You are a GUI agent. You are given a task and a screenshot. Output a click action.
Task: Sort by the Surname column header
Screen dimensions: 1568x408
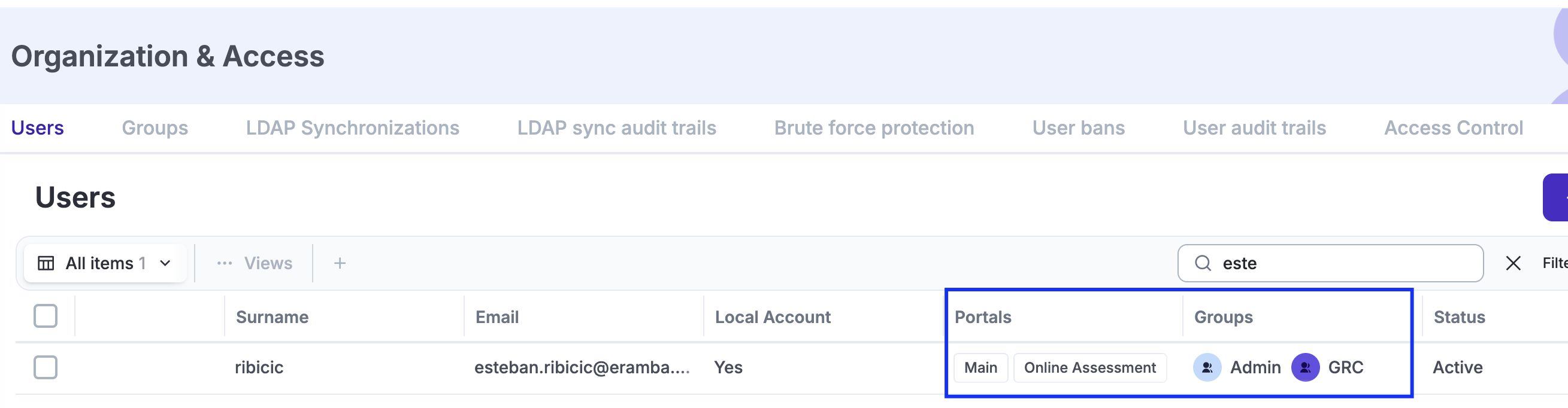[x=272, y=317]
